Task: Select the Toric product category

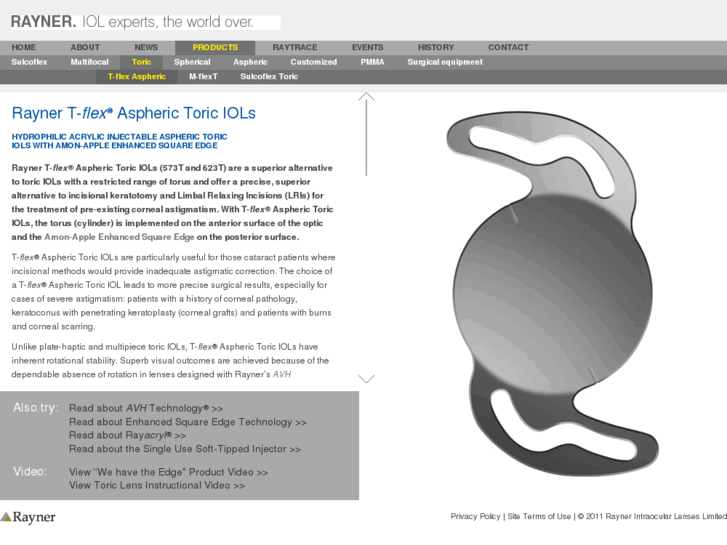Action: click(141, 62)
